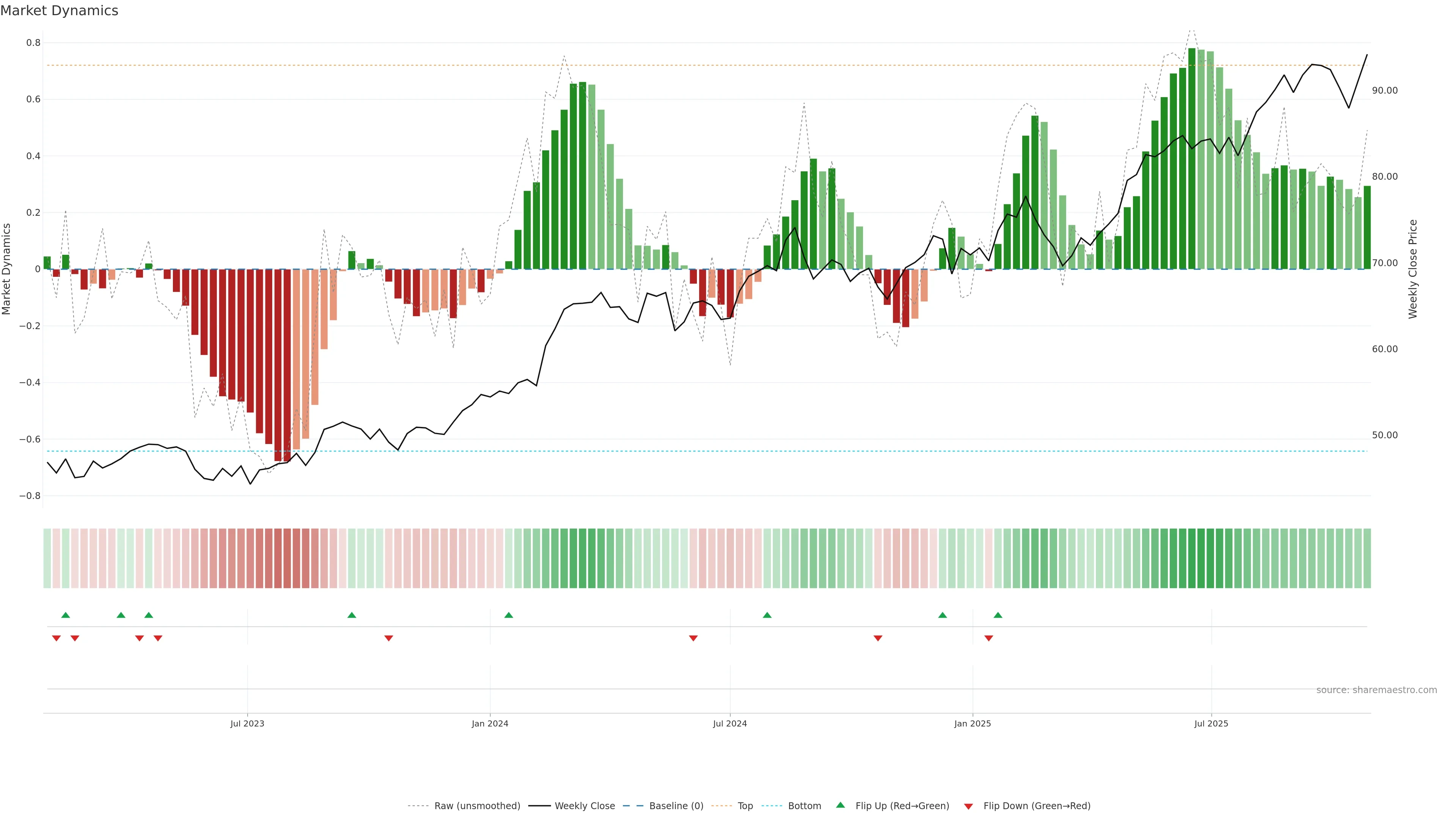Click the Jan 2025 x-axis label
Viewport: 1456px width, 819px height.
972,723
